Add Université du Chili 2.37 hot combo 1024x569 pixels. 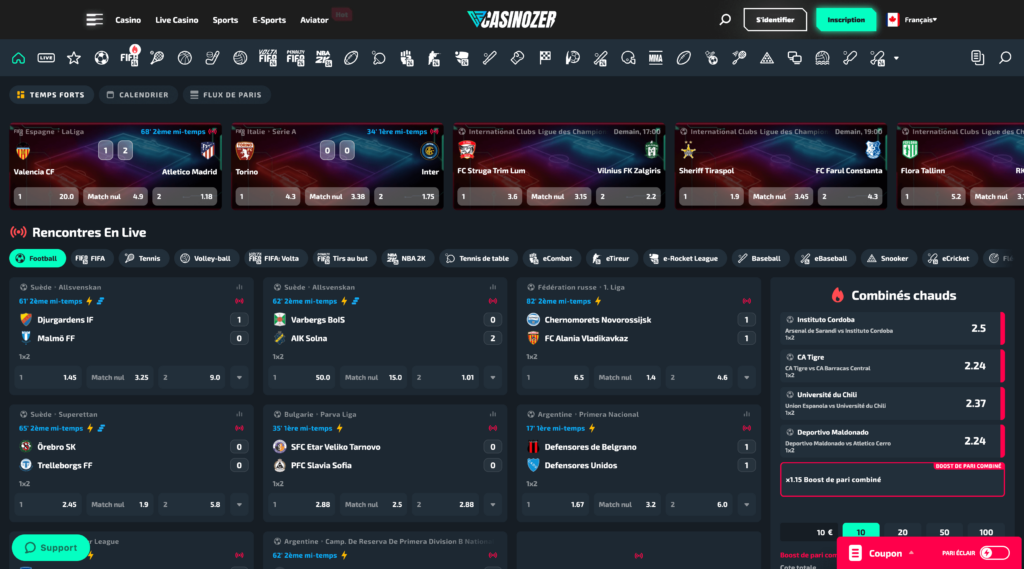[892, 403]
